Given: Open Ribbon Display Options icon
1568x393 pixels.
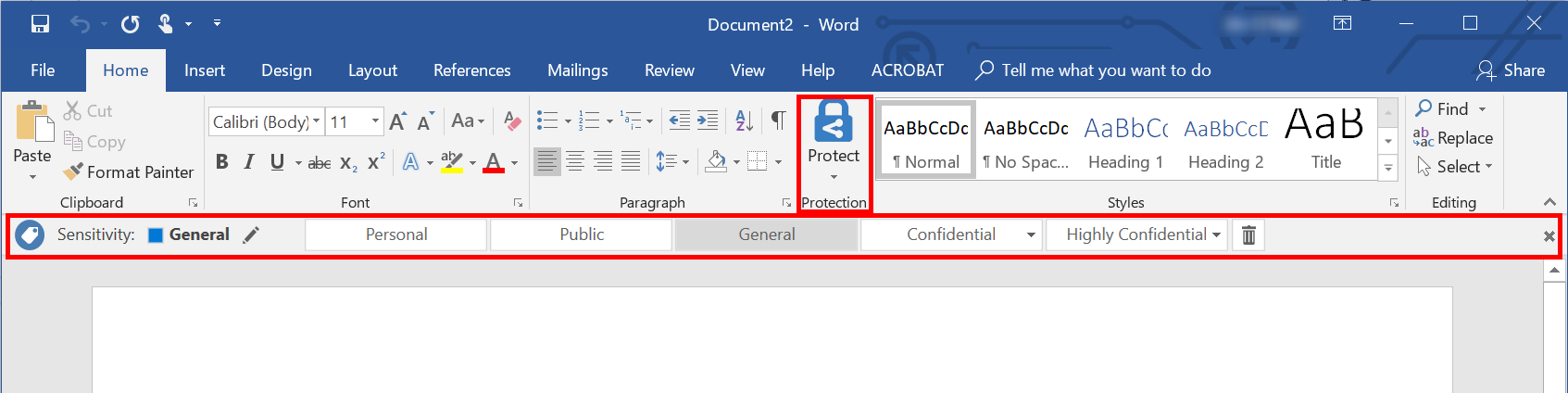Looking at the screenshot, I should tap(1342, 23).
